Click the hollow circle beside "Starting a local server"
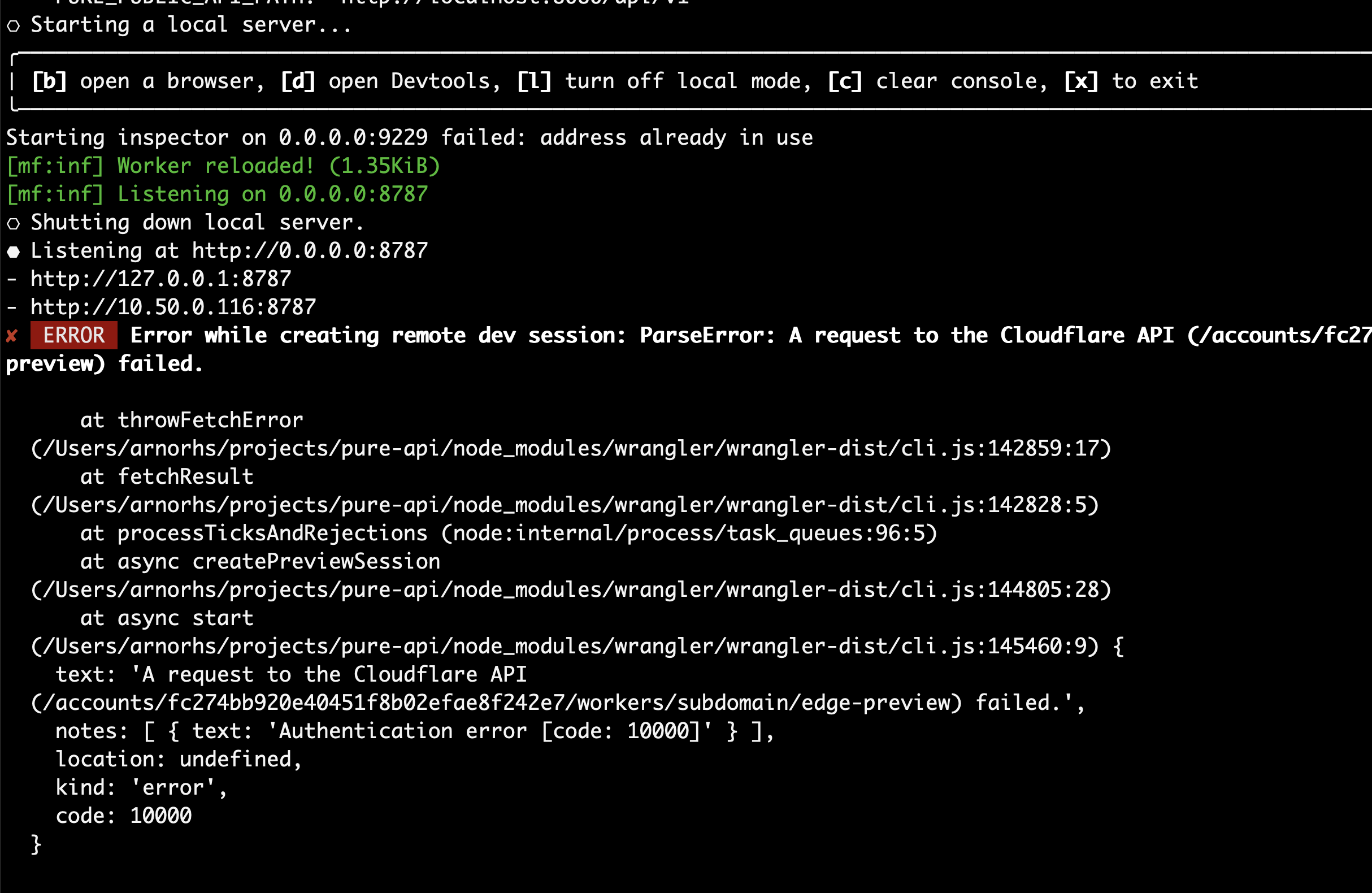The image size is (1372, 893). [x=13, y=26]
